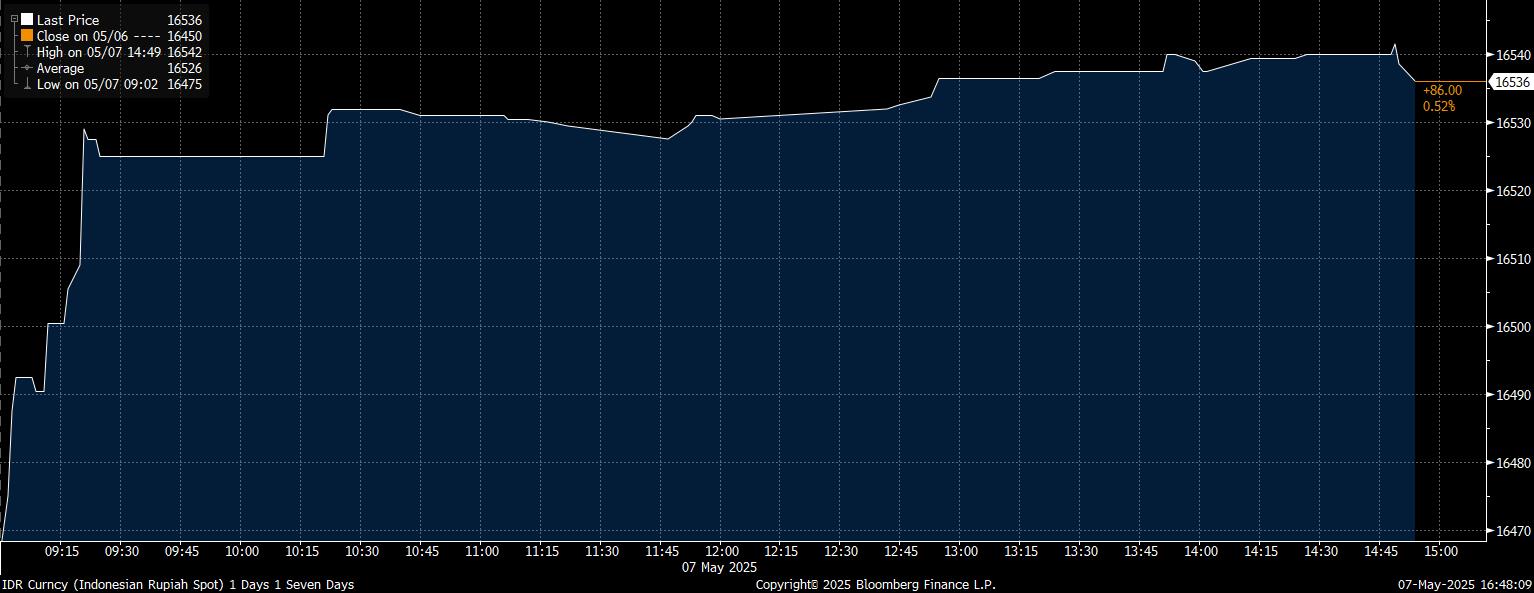Click the white Last Price color swatch
This screenshot has height=593, width=1534.
click(x=27, y=20)
